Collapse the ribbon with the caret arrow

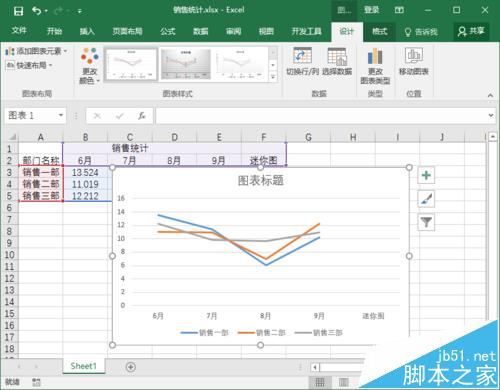[x=490, y=95]
